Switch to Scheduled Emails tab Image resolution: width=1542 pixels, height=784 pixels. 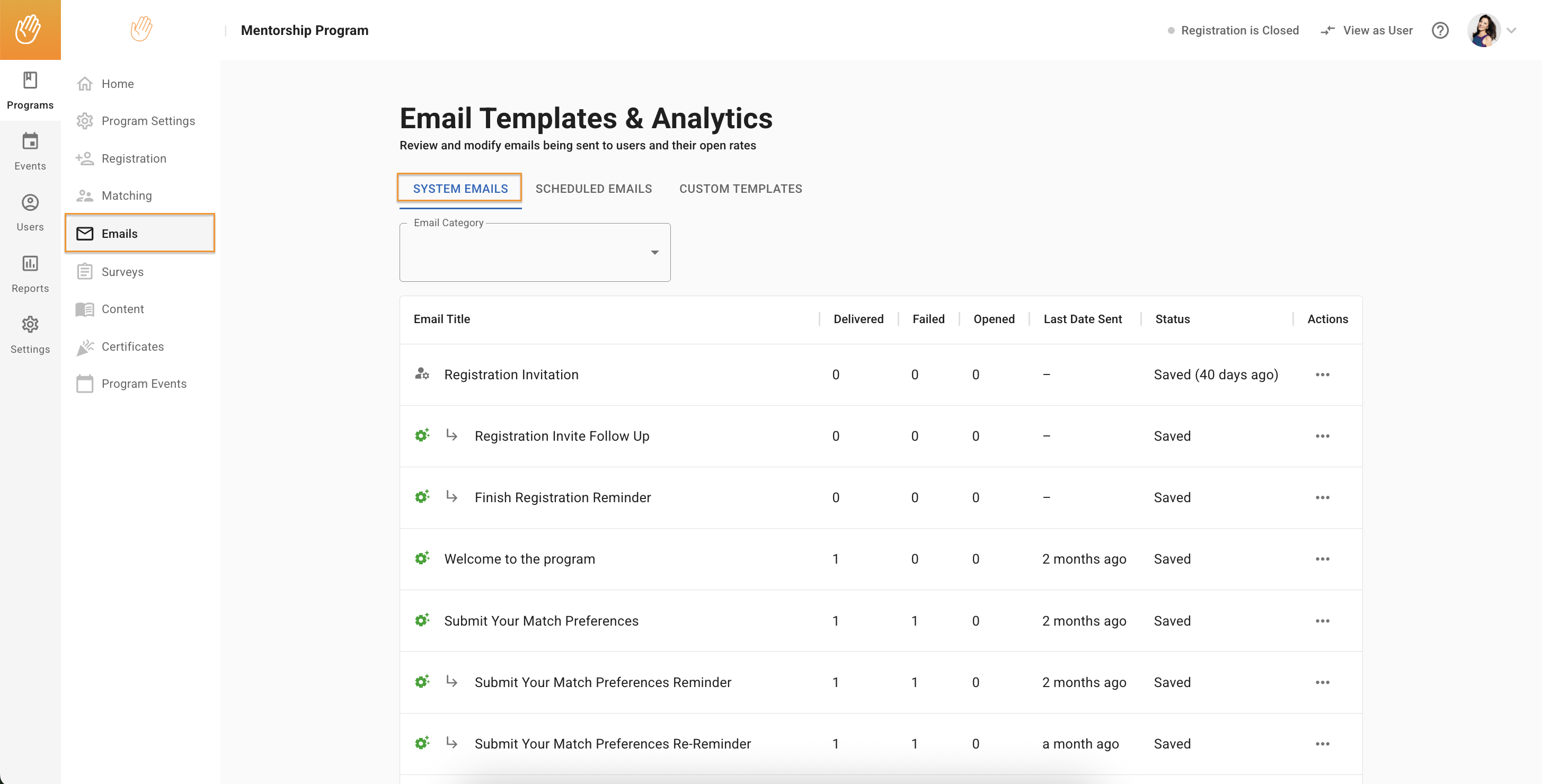(593, 189)
